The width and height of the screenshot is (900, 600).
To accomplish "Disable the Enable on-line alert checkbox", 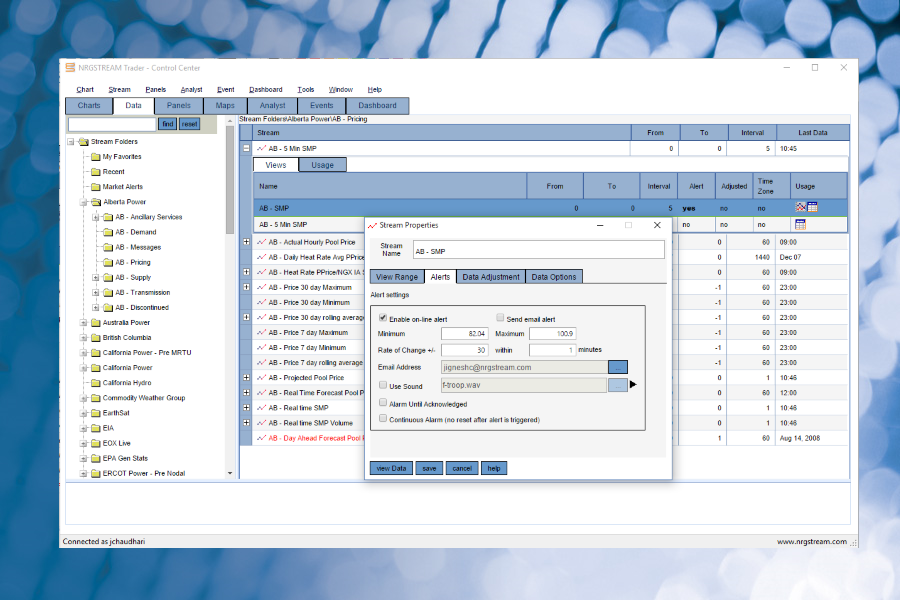I will tap(383, 318).
